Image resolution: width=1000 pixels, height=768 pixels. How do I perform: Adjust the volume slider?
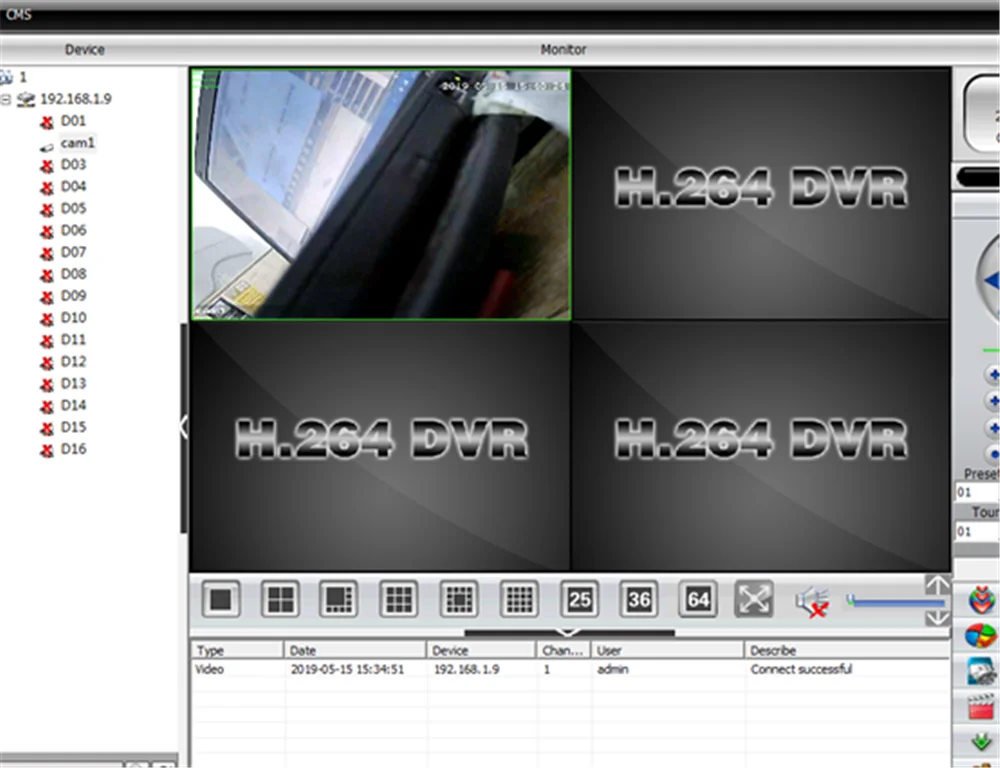click(895, 601)
